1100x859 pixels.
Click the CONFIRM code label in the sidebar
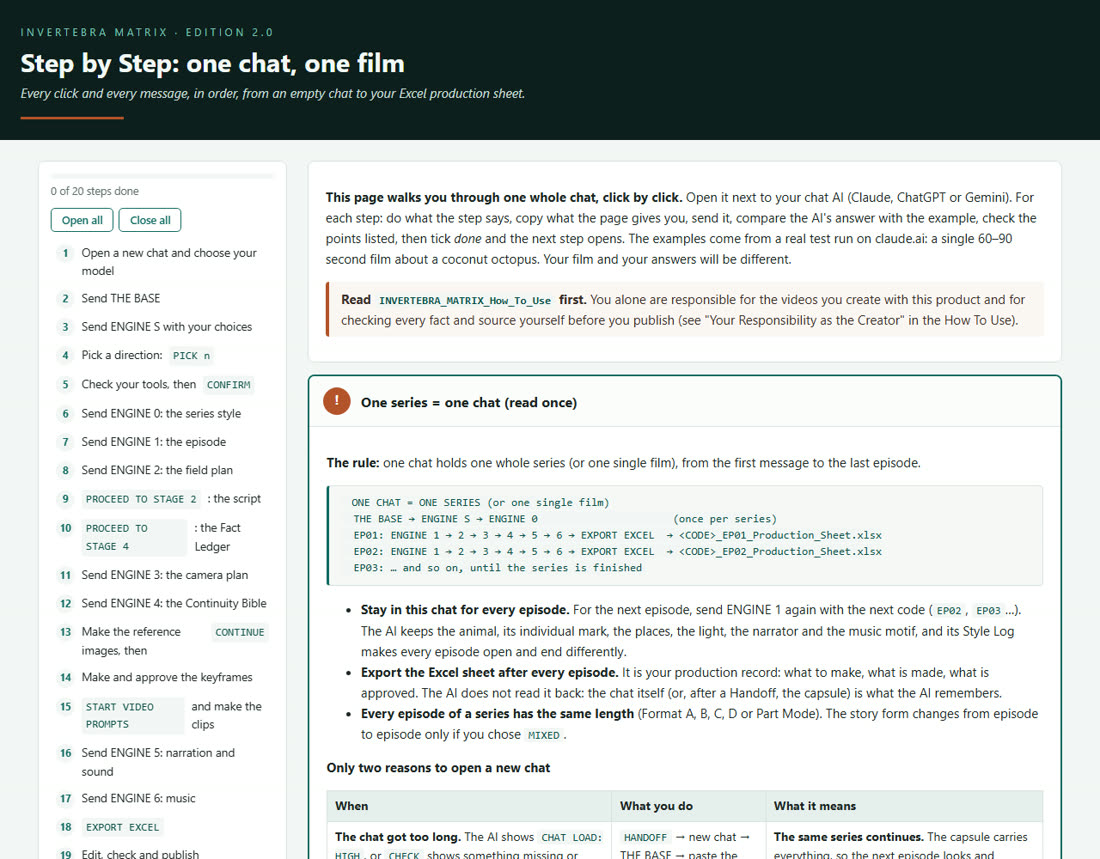click(228, 385)
